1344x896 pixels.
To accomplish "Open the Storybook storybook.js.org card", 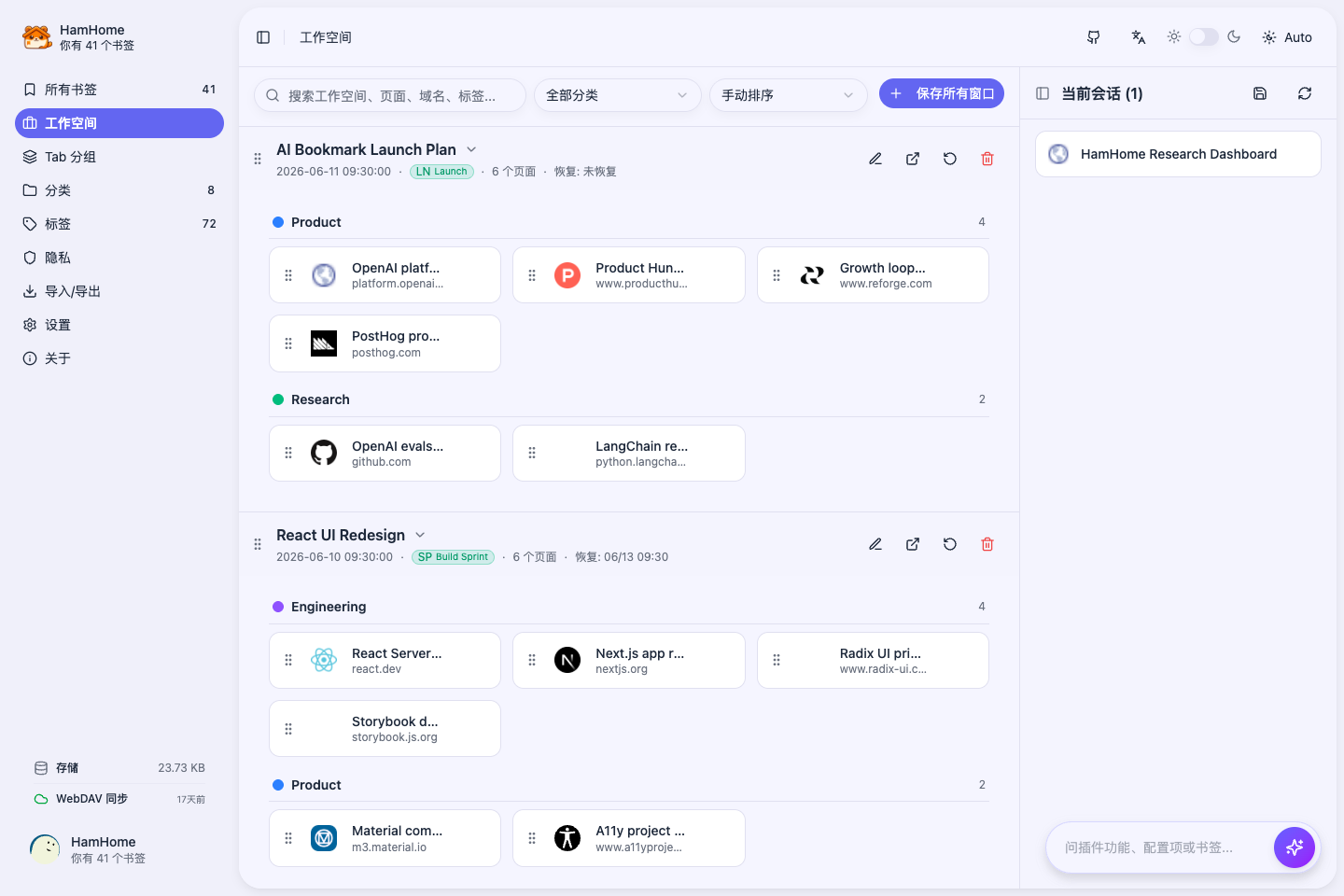I will [x=385, y=729].
